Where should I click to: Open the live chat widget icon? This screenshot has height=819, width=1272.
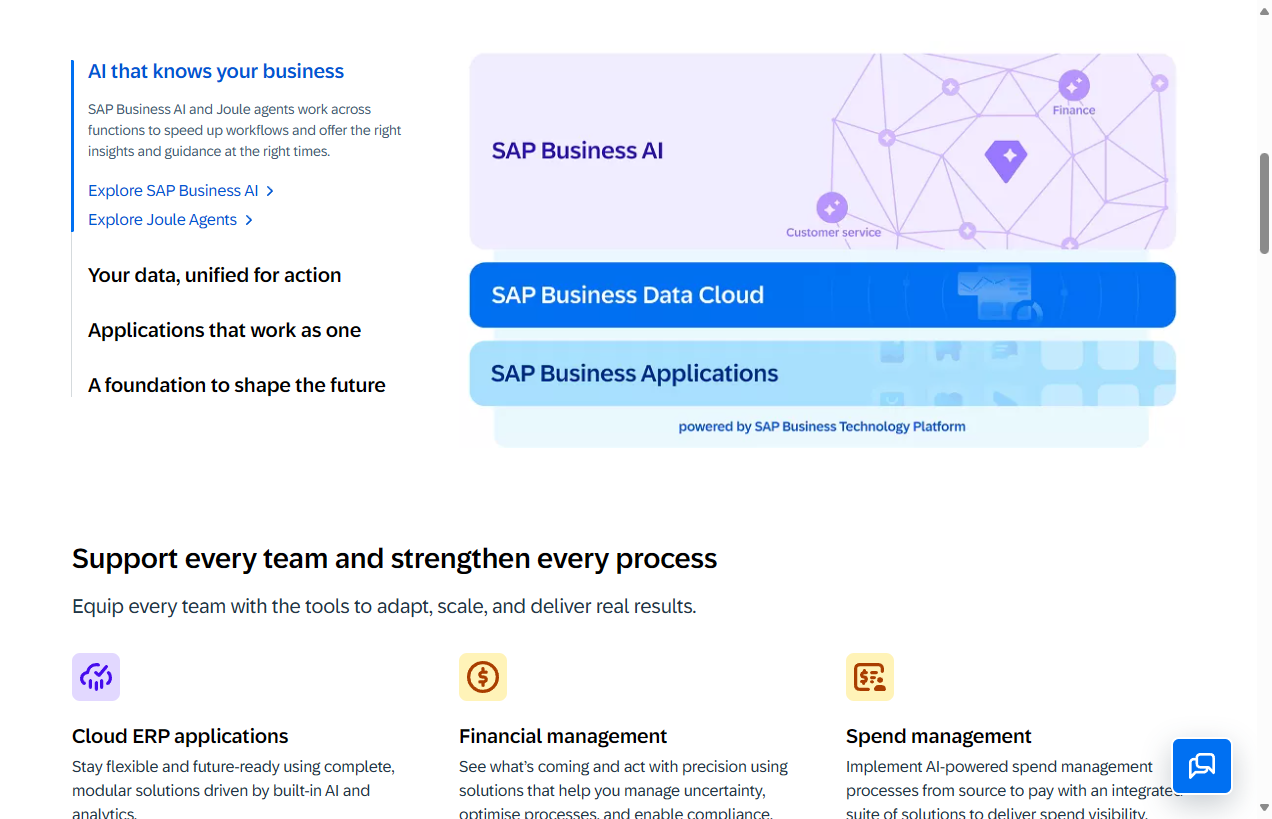1201,766
